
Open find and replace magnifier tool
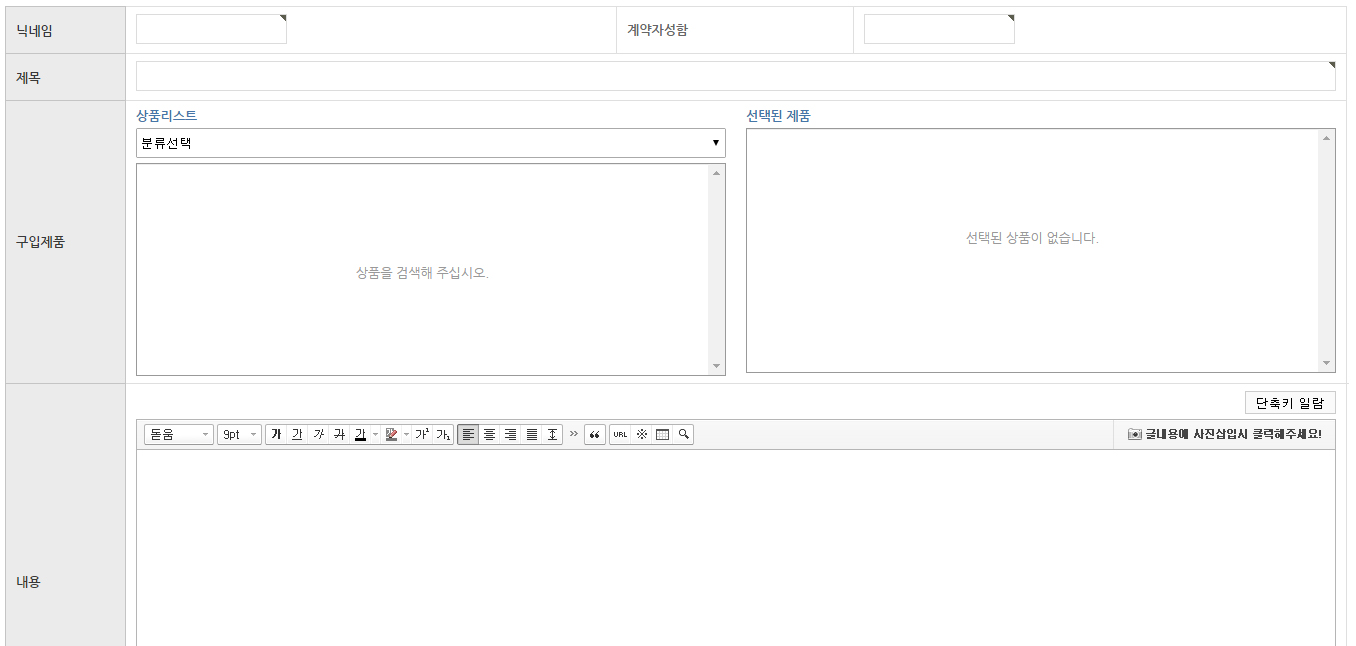pos(683,435)
